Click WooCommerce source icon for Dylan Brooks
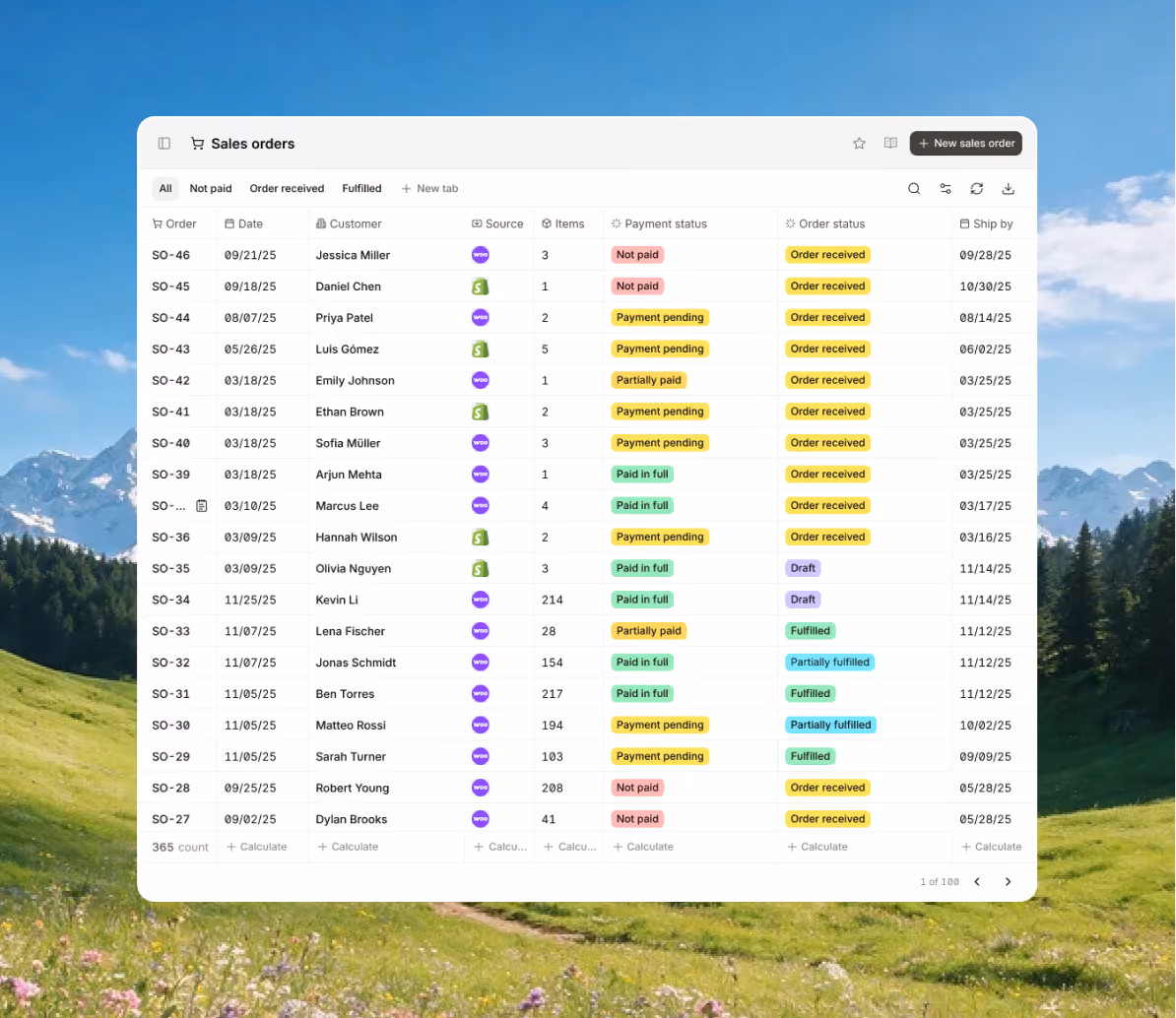Viewport: 1176px width, 1018px height. [x=481, y=819]
